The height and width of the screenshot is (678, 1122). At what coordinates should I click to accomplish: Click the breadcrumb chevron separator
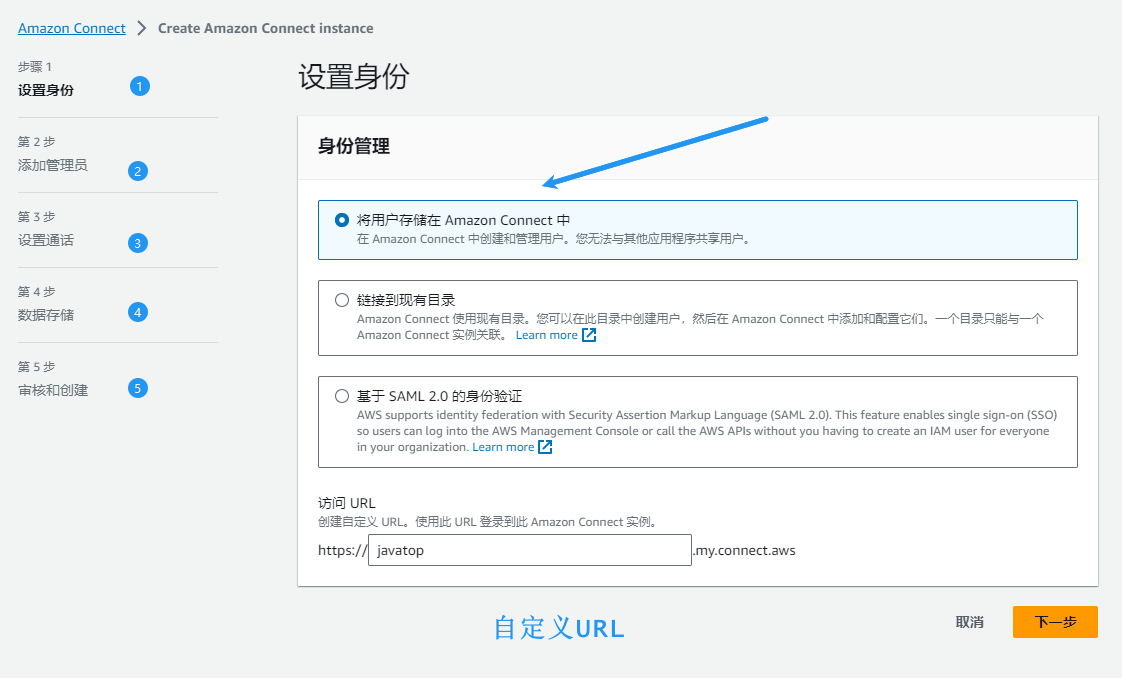coord(142,28)
